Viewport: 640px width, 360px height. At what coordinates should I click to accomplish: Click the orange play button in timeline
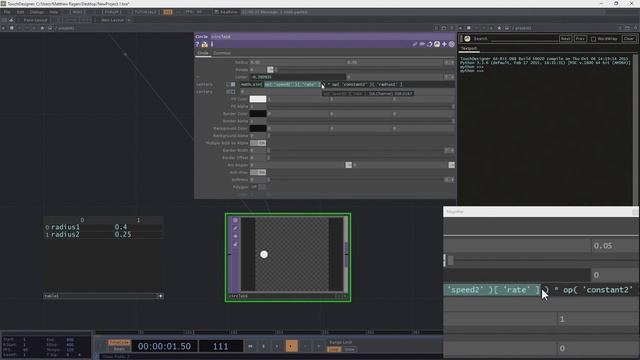291,346
